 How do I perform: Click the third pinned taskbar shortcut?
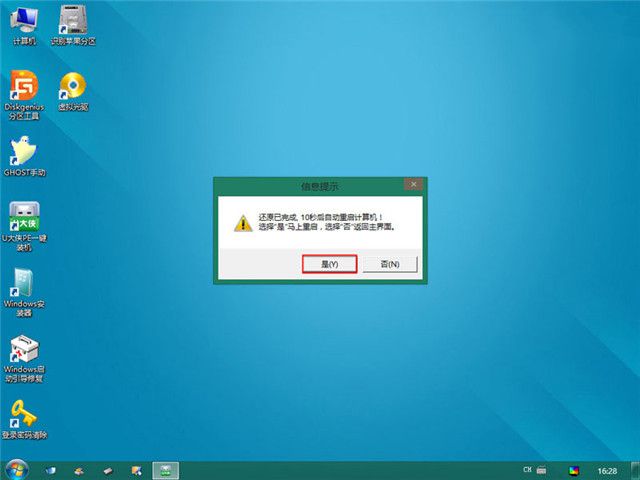106,469
